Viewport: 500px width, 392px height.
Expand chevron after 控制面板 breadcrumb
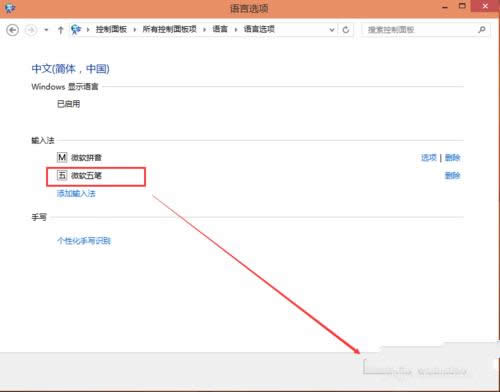(x=135, y=30)
